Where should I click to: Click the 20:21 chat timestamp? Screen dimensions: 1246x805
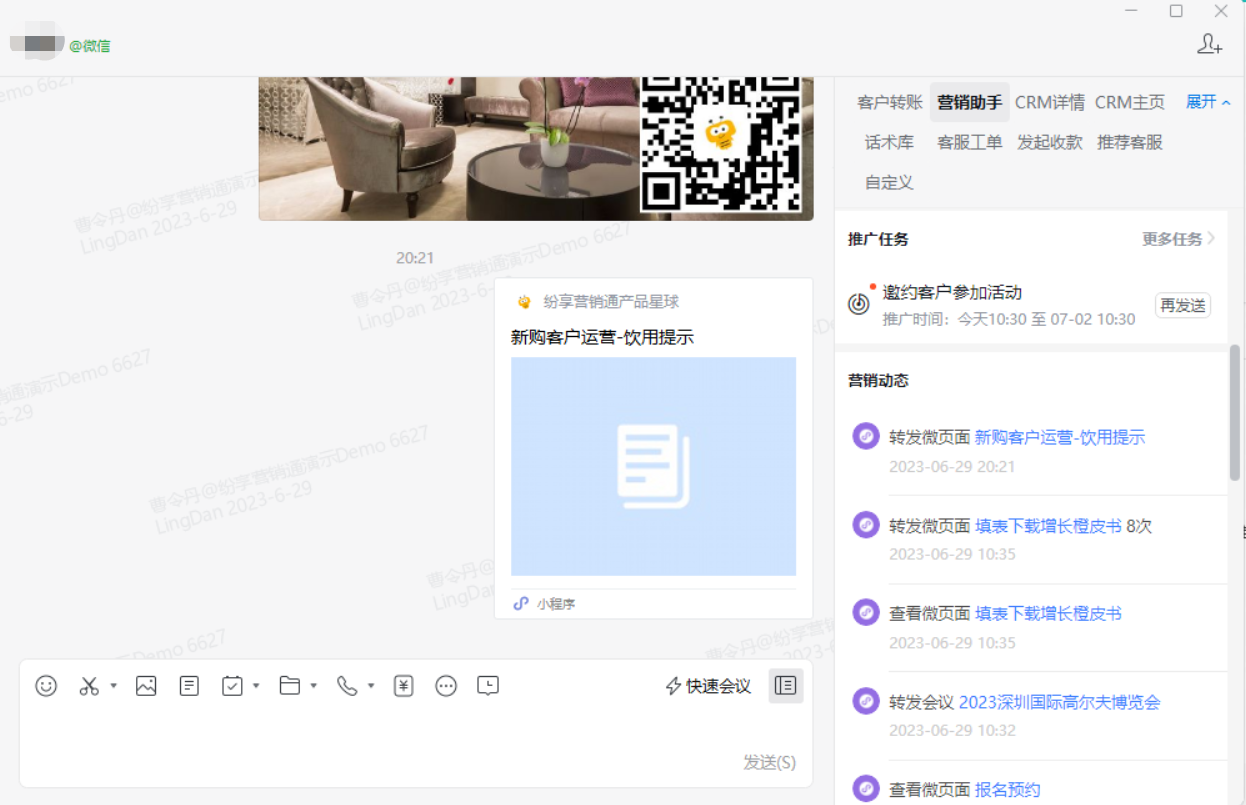415,258
